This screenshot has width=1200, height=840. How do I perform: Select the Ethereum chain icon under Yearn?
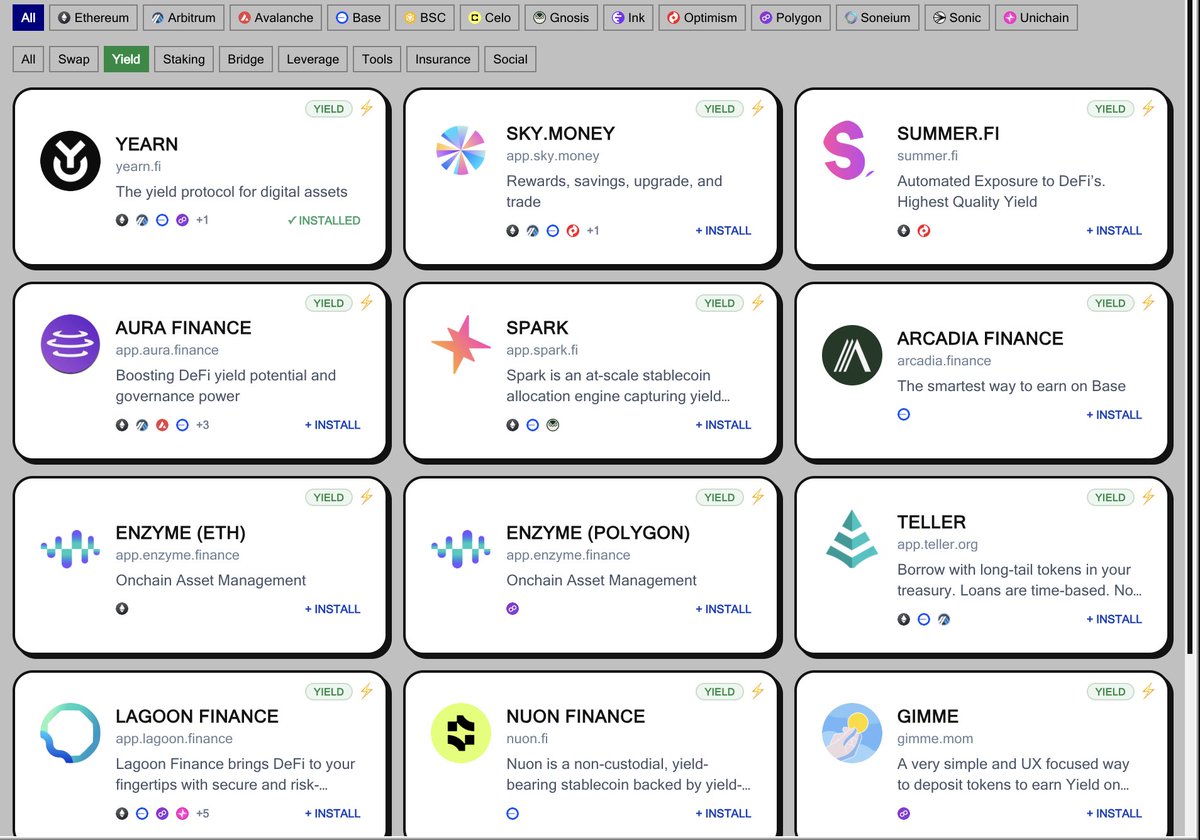point(122,220)
